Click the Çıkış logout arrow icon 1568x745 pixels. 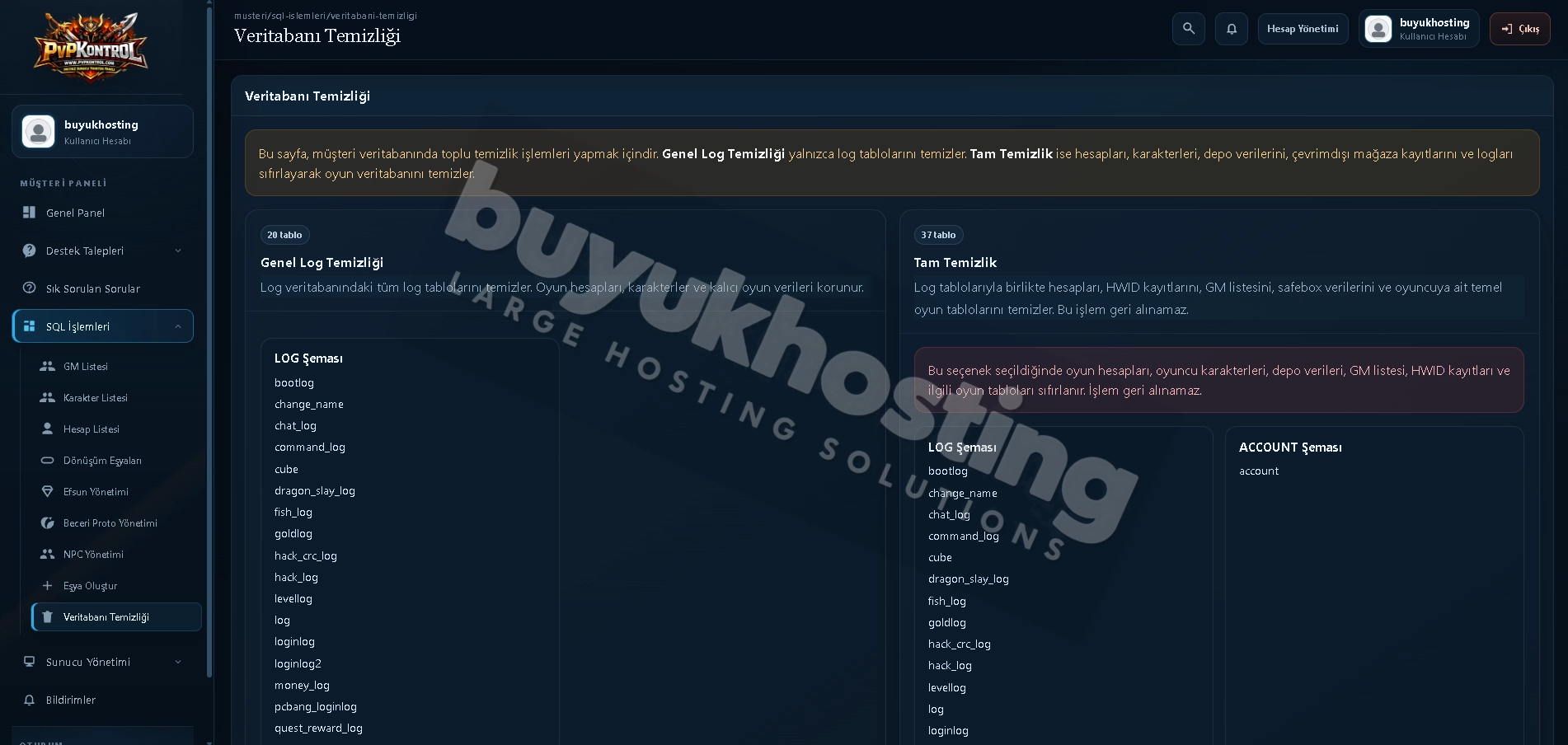1507,29
